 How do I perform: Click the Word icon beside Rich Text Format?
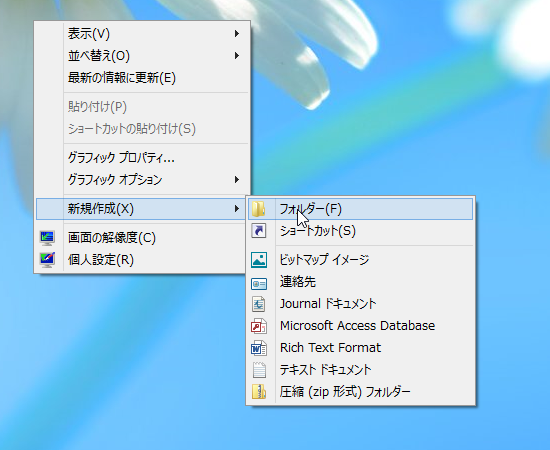[x=259, y=348]
